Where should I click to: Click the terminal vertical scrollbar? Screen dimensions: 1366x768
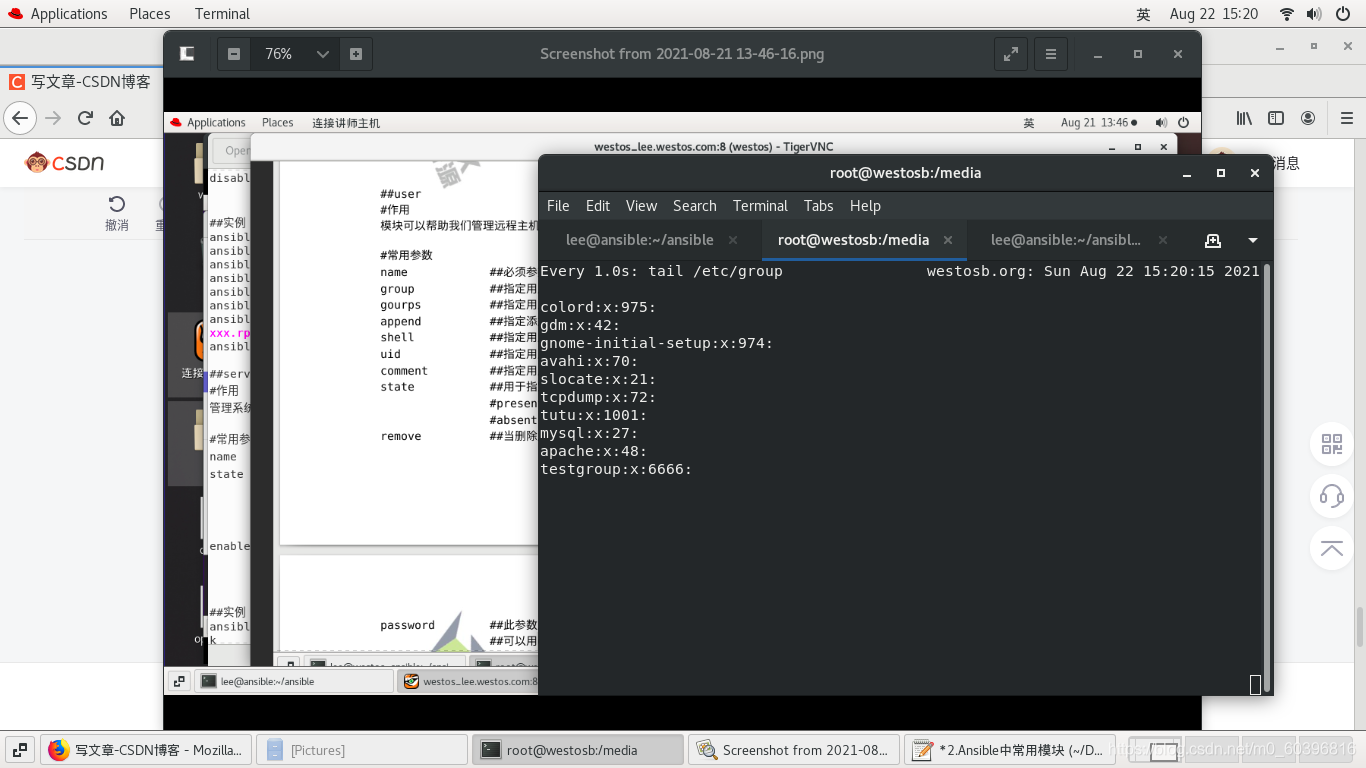[1268, 478]
